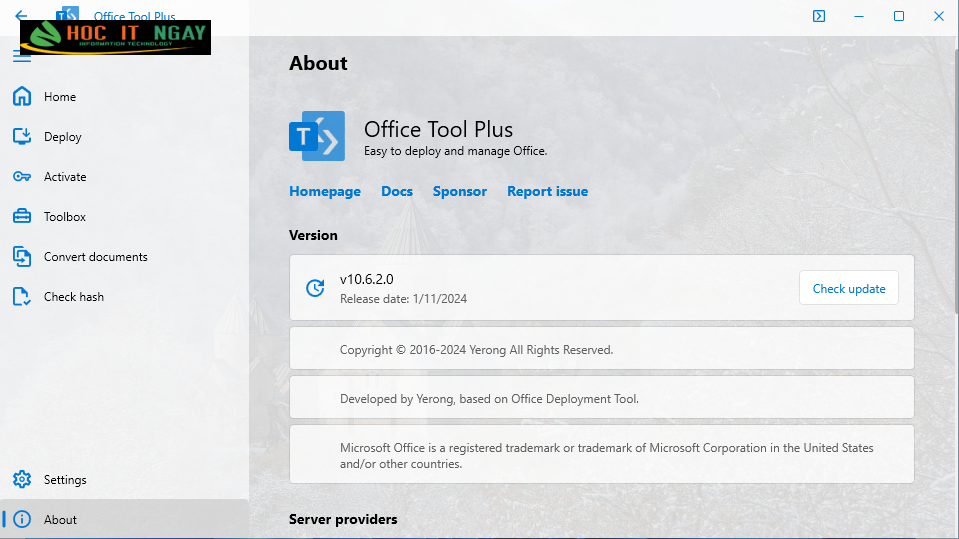Click the vertical scrollbar thumb
This screenshot has width=959, height=539.
click(955, 184)
